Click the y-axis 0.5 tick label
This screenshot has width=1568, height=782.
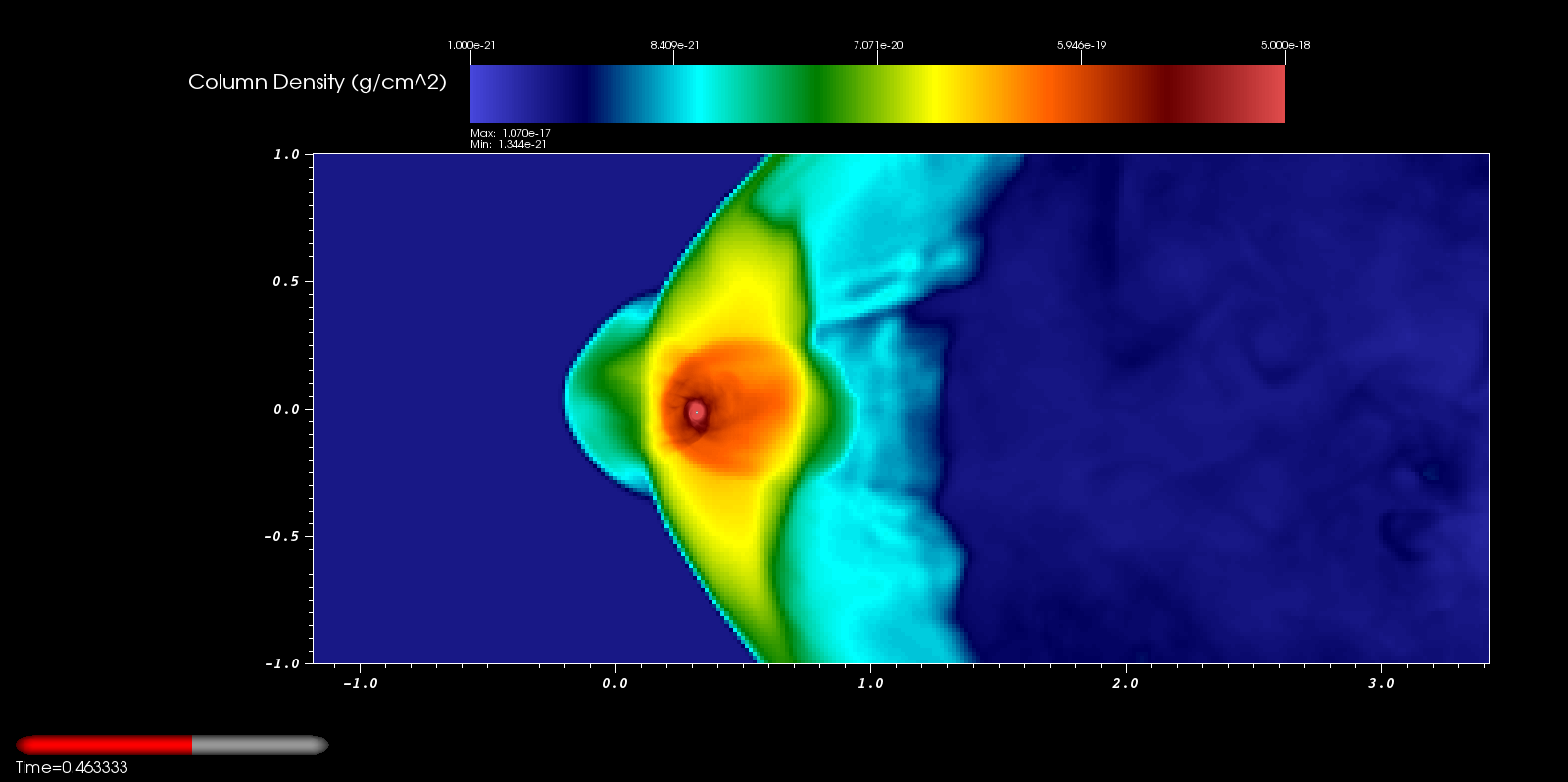tap(286, 282)
